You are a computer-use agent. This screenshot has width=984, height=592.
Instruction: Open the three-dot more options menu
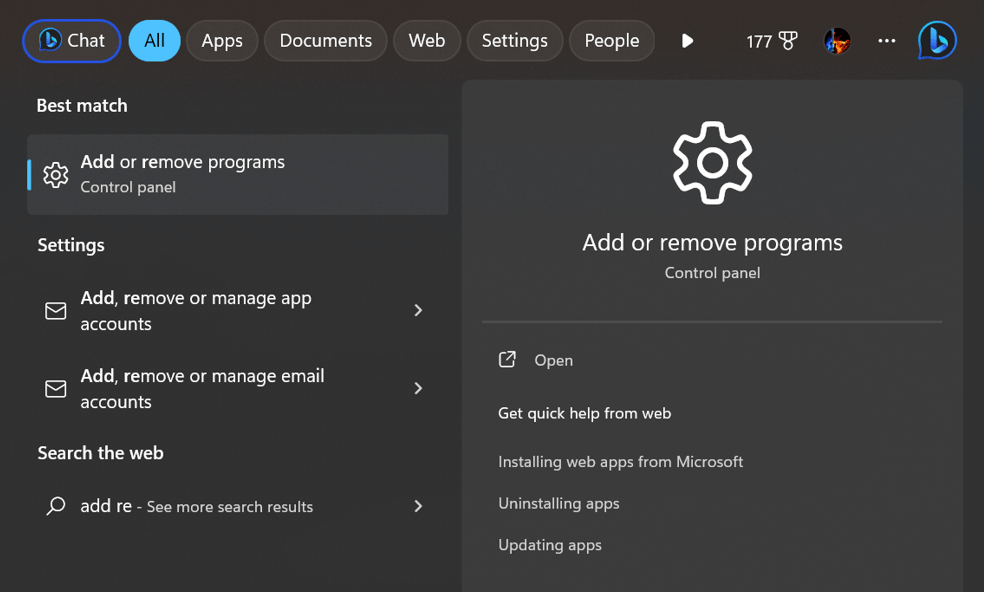coord(887,41)
